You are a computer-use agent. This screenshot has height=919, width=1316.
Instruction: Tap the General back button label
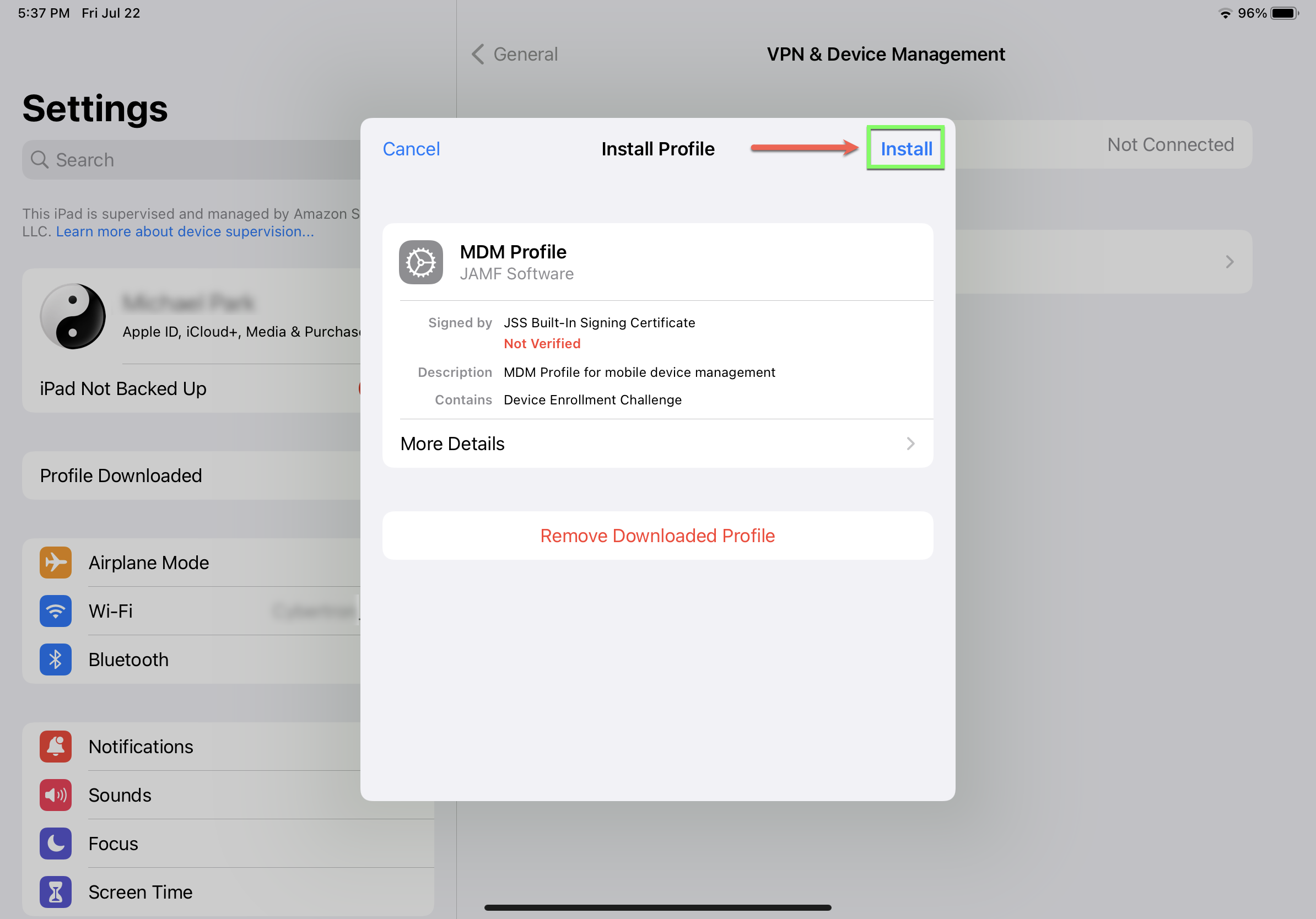[x=525, y=54]
